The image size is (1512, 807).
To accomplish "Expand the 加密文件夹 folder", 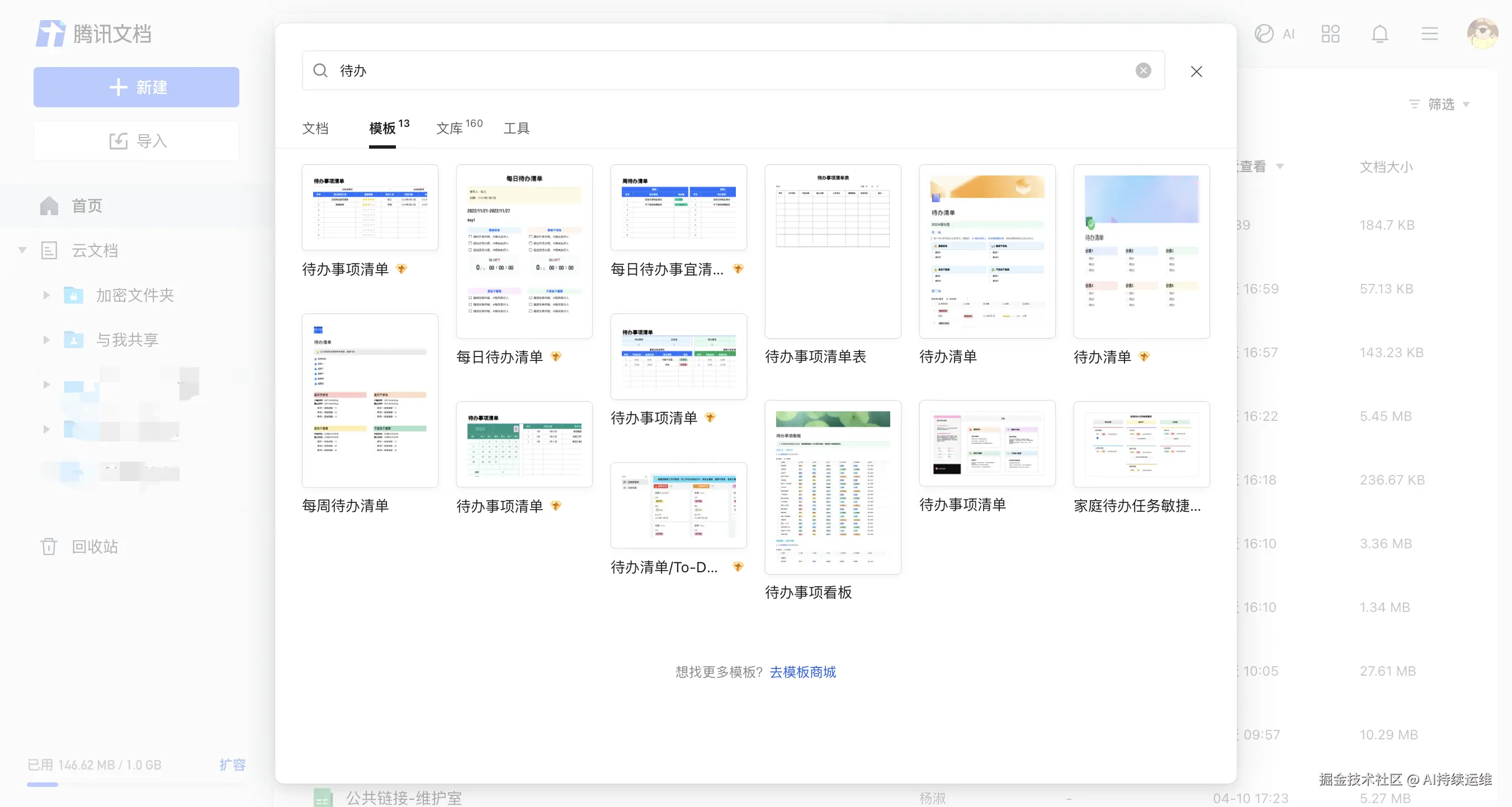I will [46, 295].
